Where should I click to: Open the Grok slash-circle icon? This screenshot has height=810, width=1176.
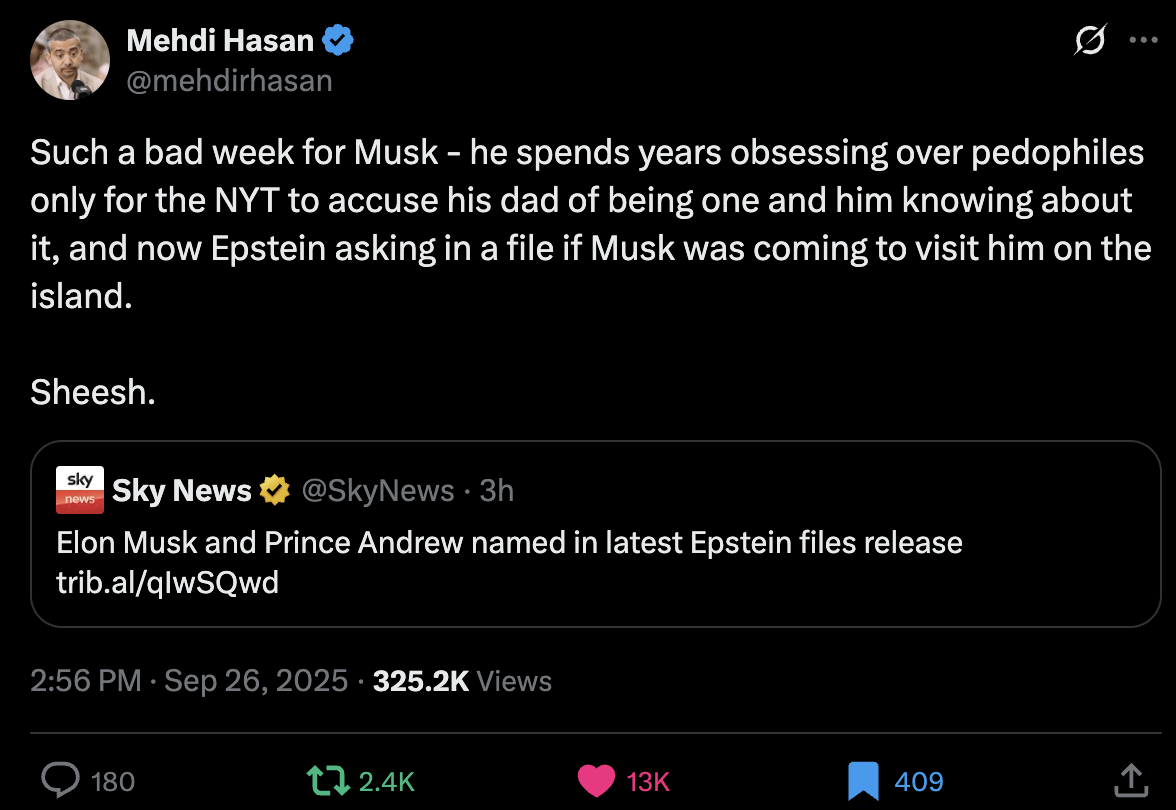(x=1090, y=40)
